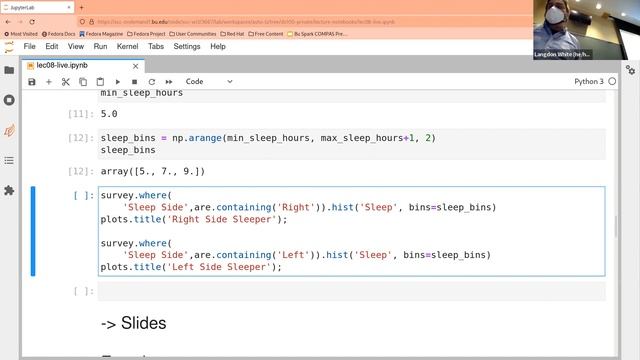Screen dimensions: 640x360
Task: Open the Most Visited bookmark
Action: pos(21,34)
